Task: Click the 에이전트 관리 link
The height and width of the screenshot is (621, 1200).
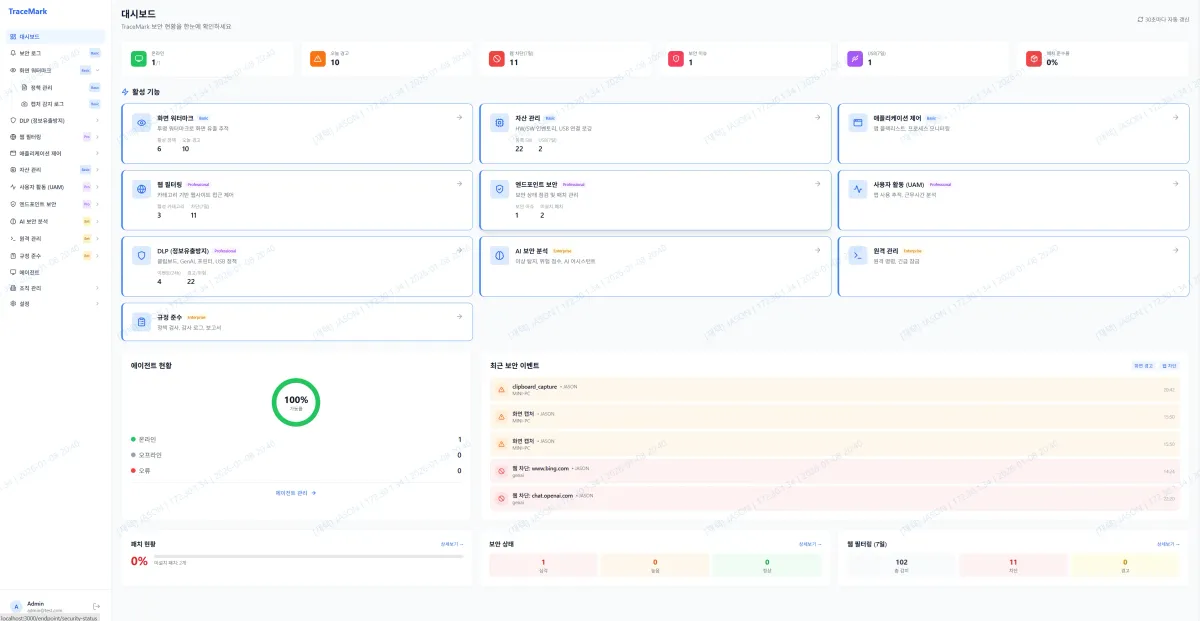Action: pos(295,493)
